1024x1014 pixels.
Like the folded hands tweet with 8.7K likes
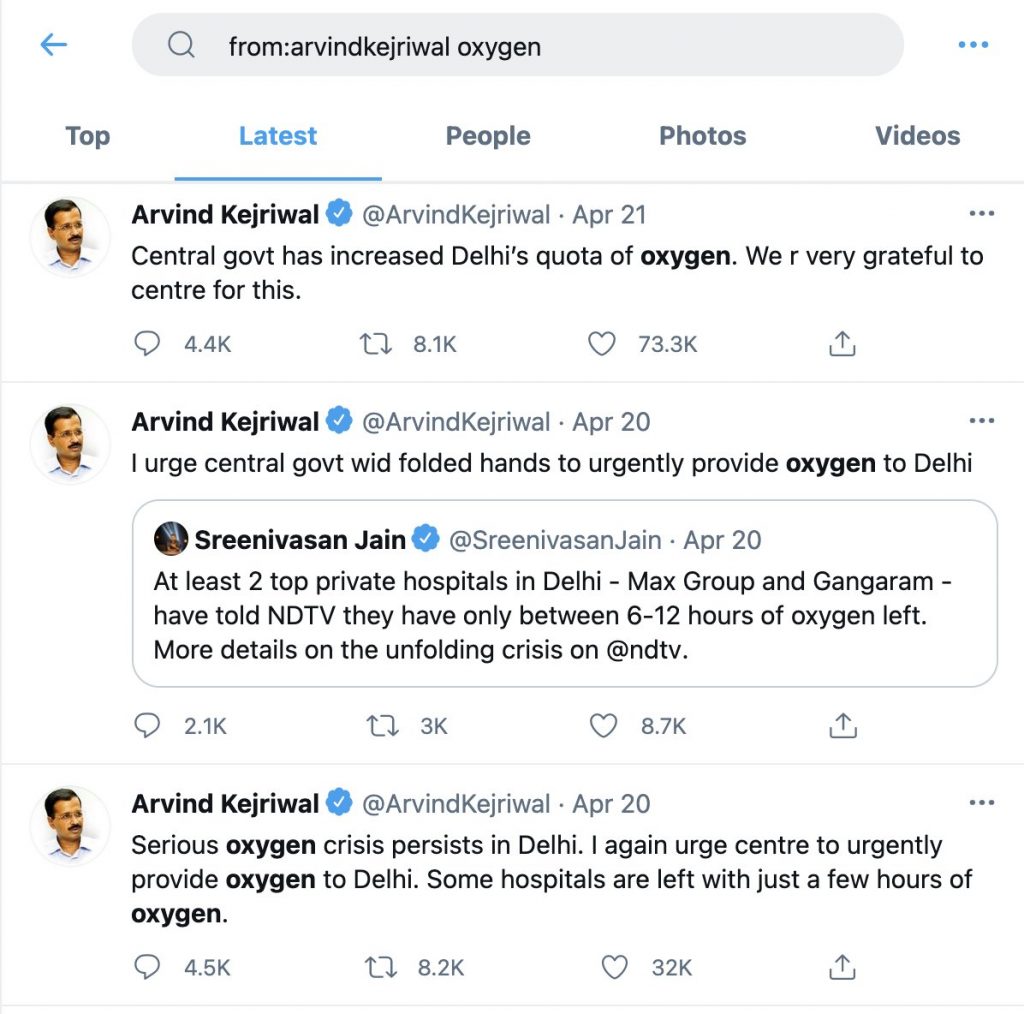click(x=603, y=726)
